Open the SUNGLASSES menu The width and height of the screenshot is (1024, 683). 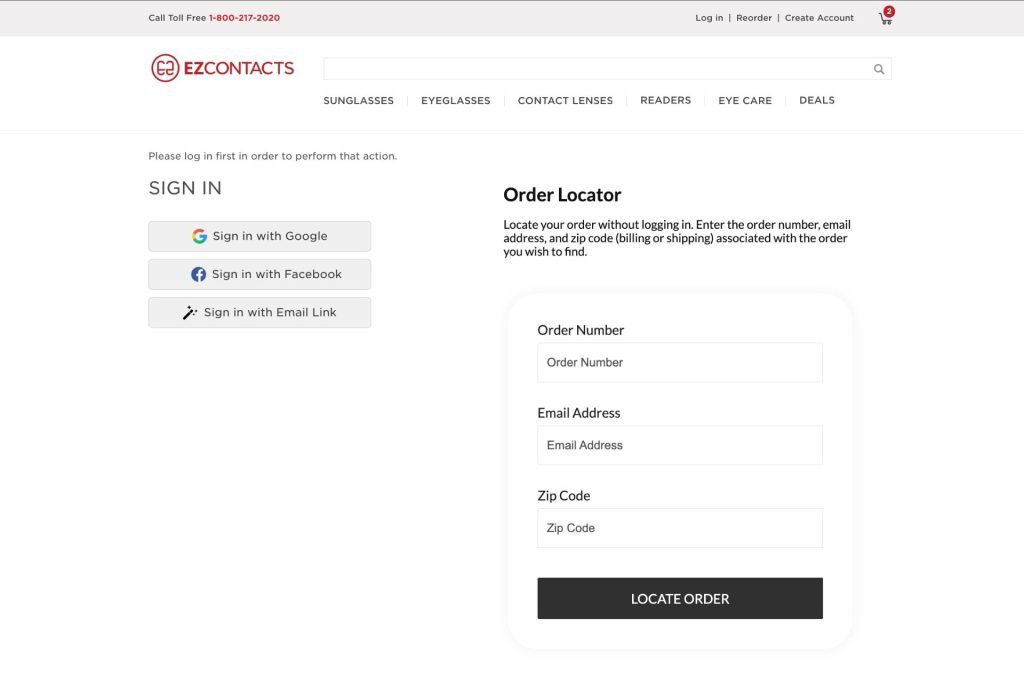(358, 100)
